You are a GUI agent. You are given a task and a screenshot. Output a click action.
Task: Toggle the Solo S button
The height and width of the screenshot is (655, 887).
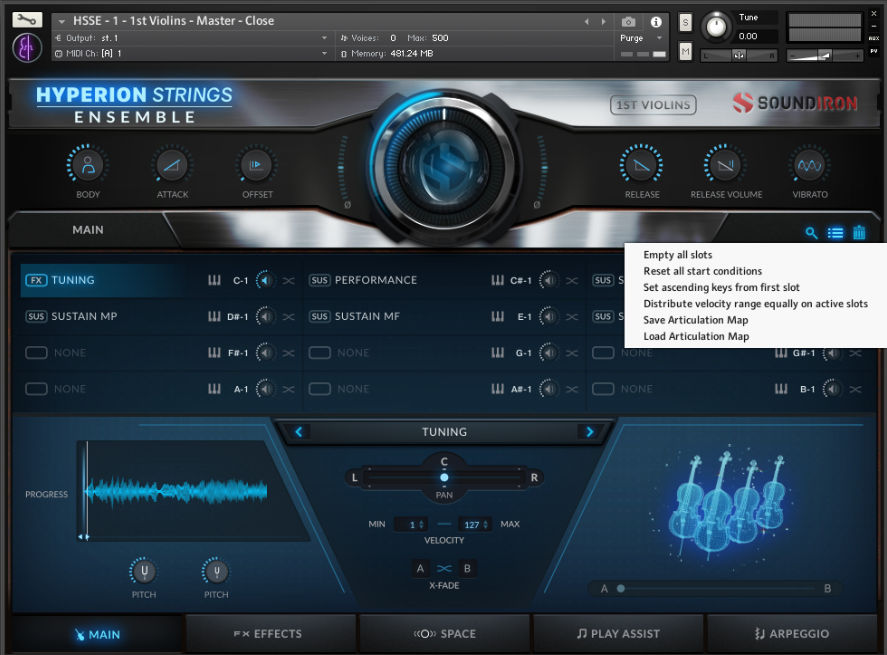click(685, 22)
